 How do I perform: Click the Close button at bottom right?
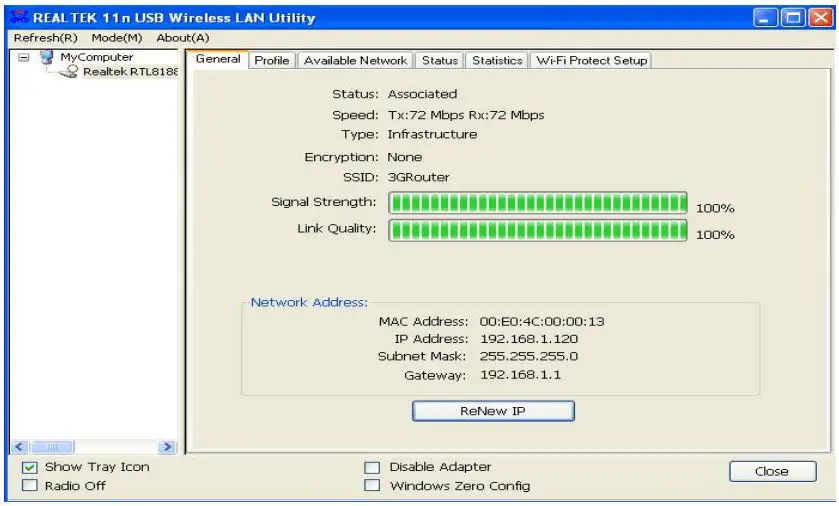click(773, 471)
